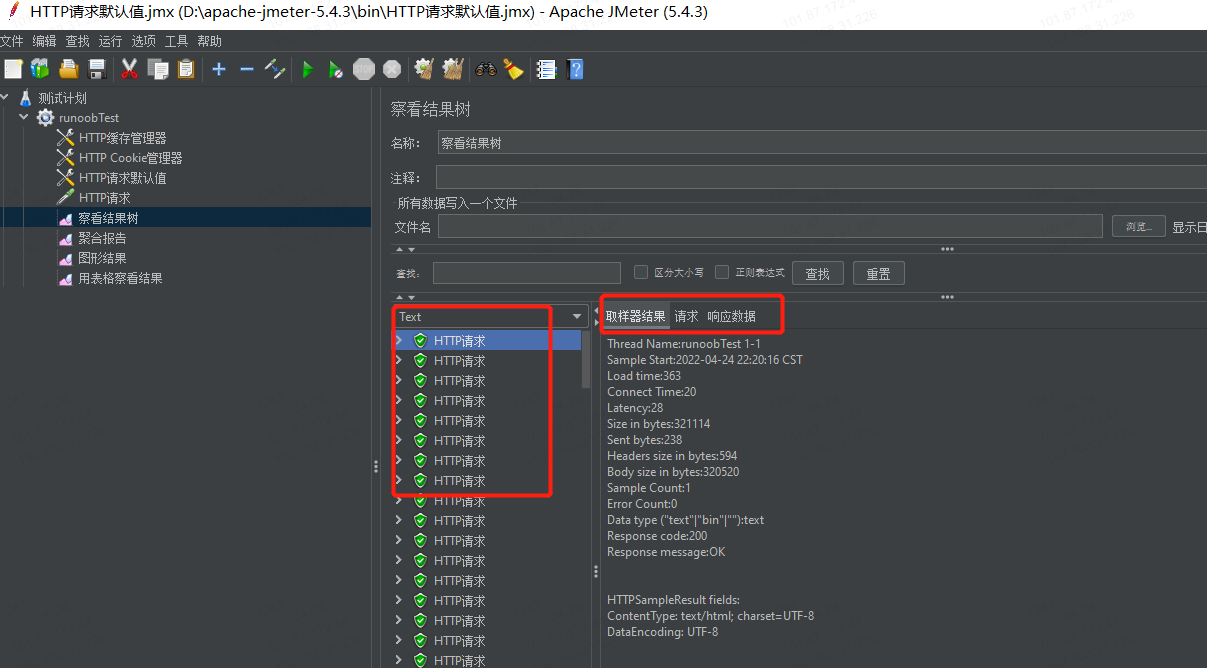Click the 'Thread Name:runoobTest 1-1' text

point(684,343)
